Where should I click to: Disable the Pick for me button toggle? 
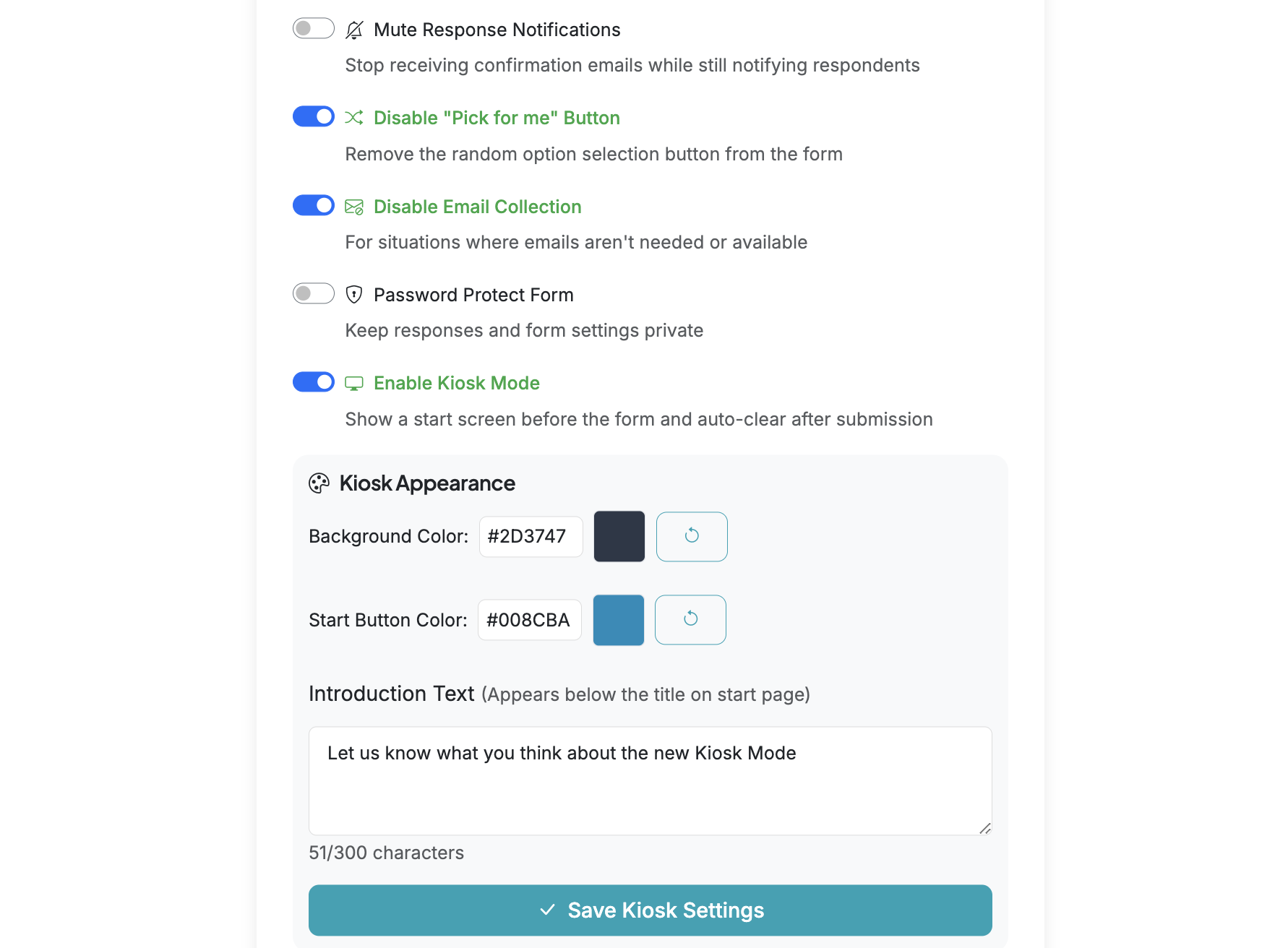[313, 116]
